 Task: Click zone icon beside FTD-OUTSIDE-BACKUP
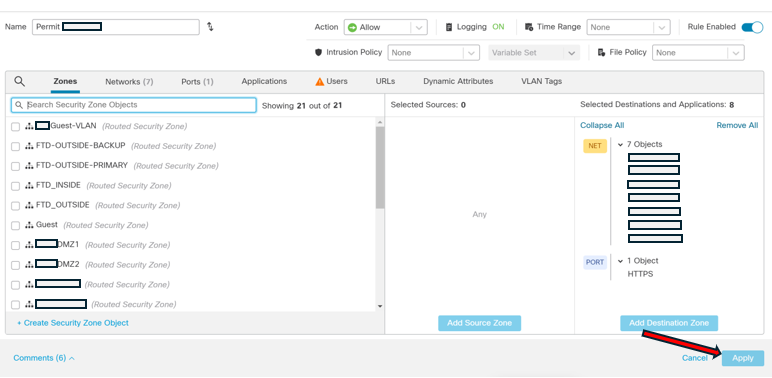point(29,146)
